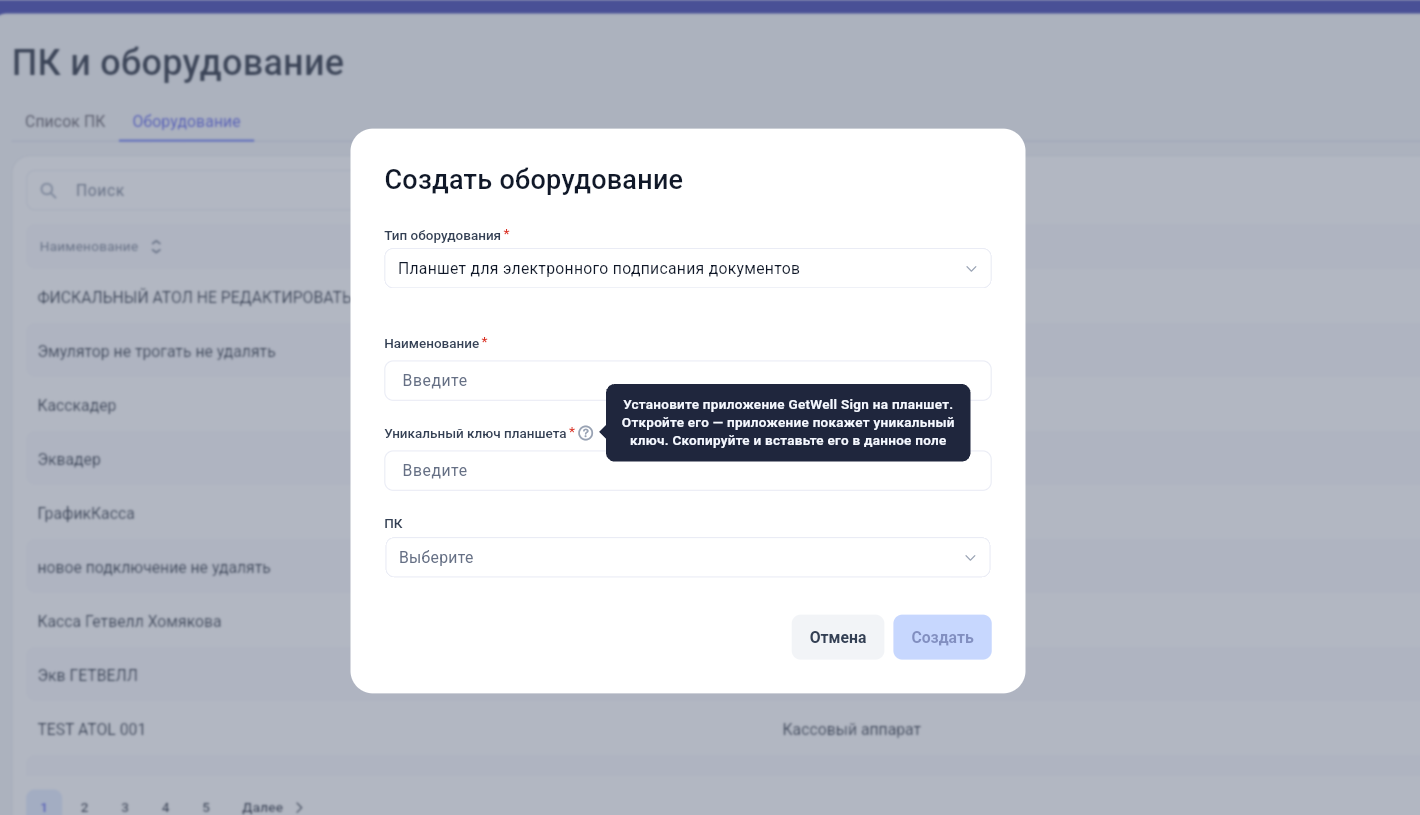The width and height of the screenshot is (1420, 815).
Task: Go to pagination page 3
Action: point(125,807)
